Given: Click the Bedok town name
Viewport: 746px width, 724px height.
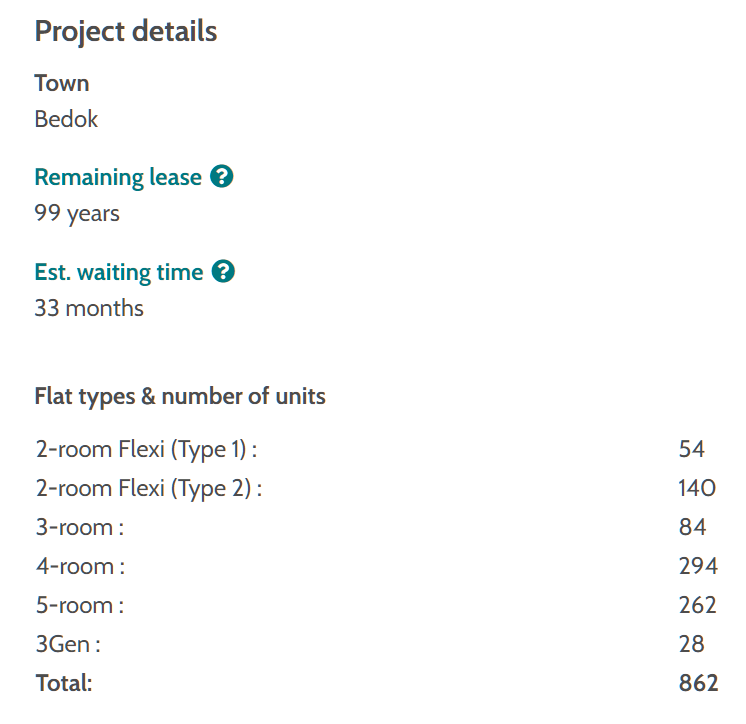Looking at the screenshot, I should point(66,119).
